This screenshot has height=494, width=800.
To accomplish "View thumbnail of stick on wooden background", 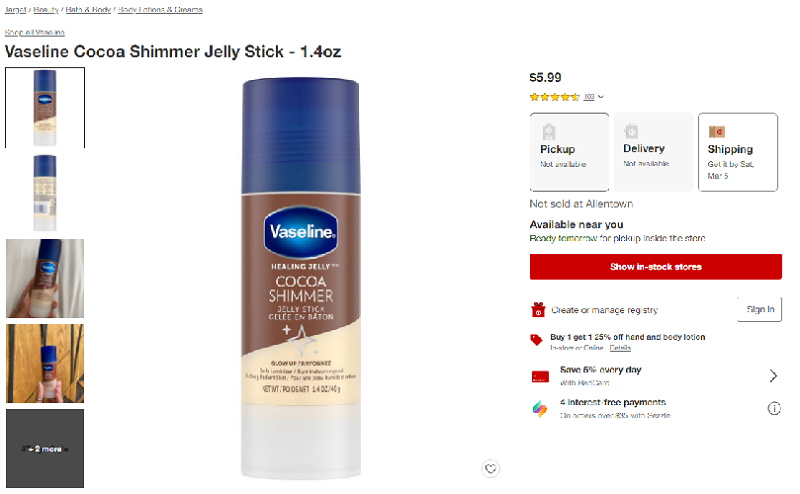I will click(45, 363).
